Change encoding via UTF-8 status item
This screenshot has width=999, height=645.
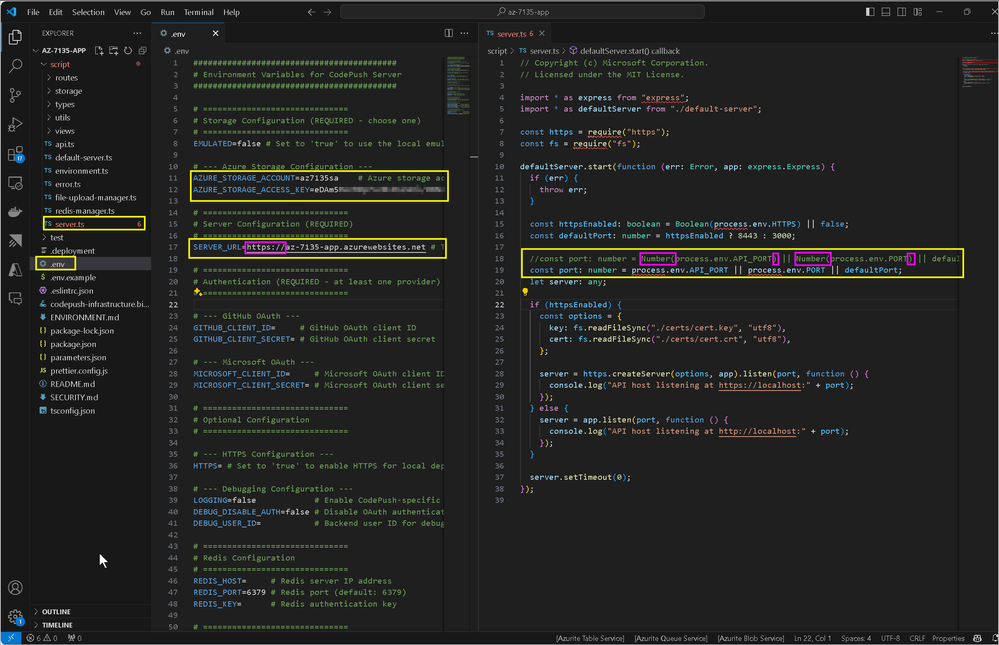[890, 638]
